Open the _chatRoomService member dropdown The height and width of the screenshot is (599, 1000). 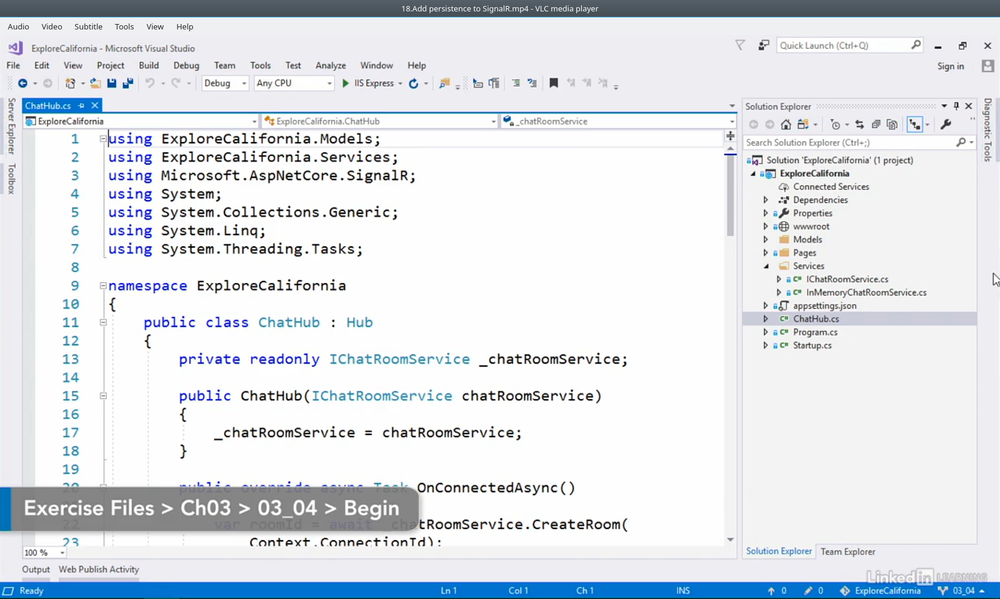619,121
